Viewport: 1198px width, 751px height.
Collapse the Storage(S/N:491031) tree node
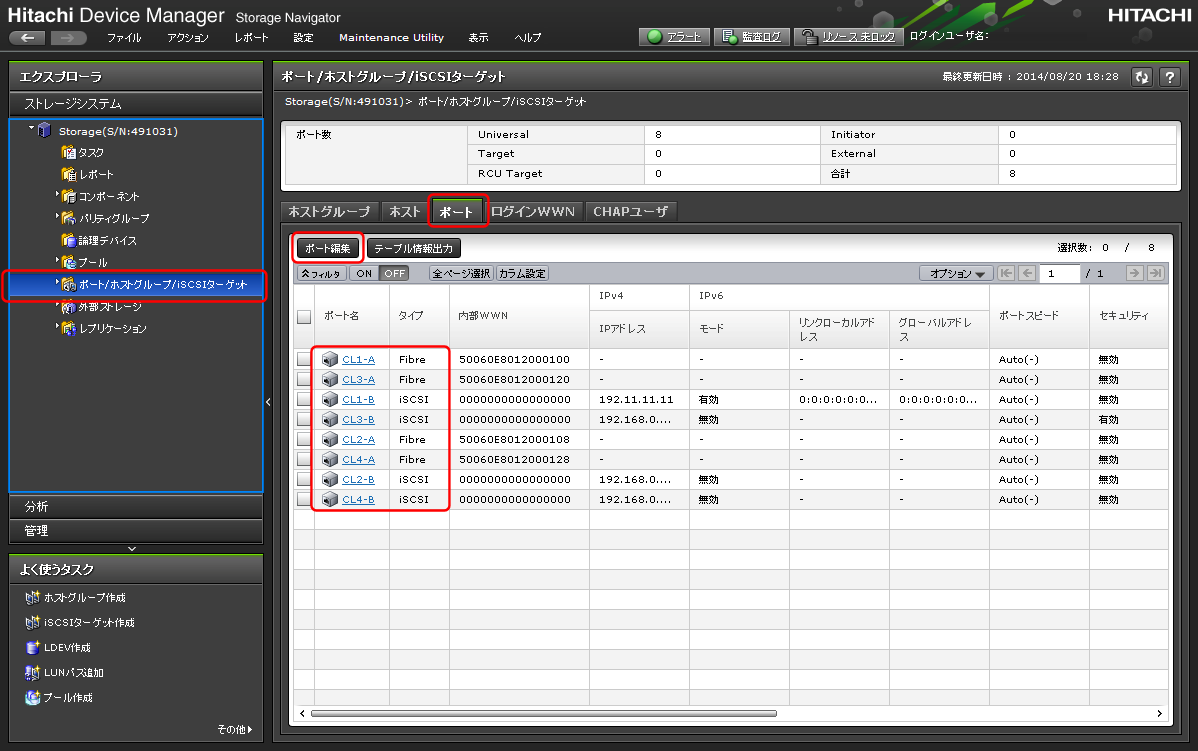point(31,128)
